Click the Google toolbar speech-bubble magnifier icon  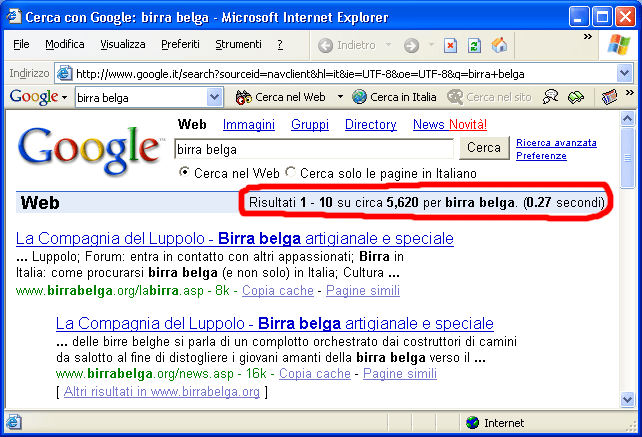pos(551,97)
